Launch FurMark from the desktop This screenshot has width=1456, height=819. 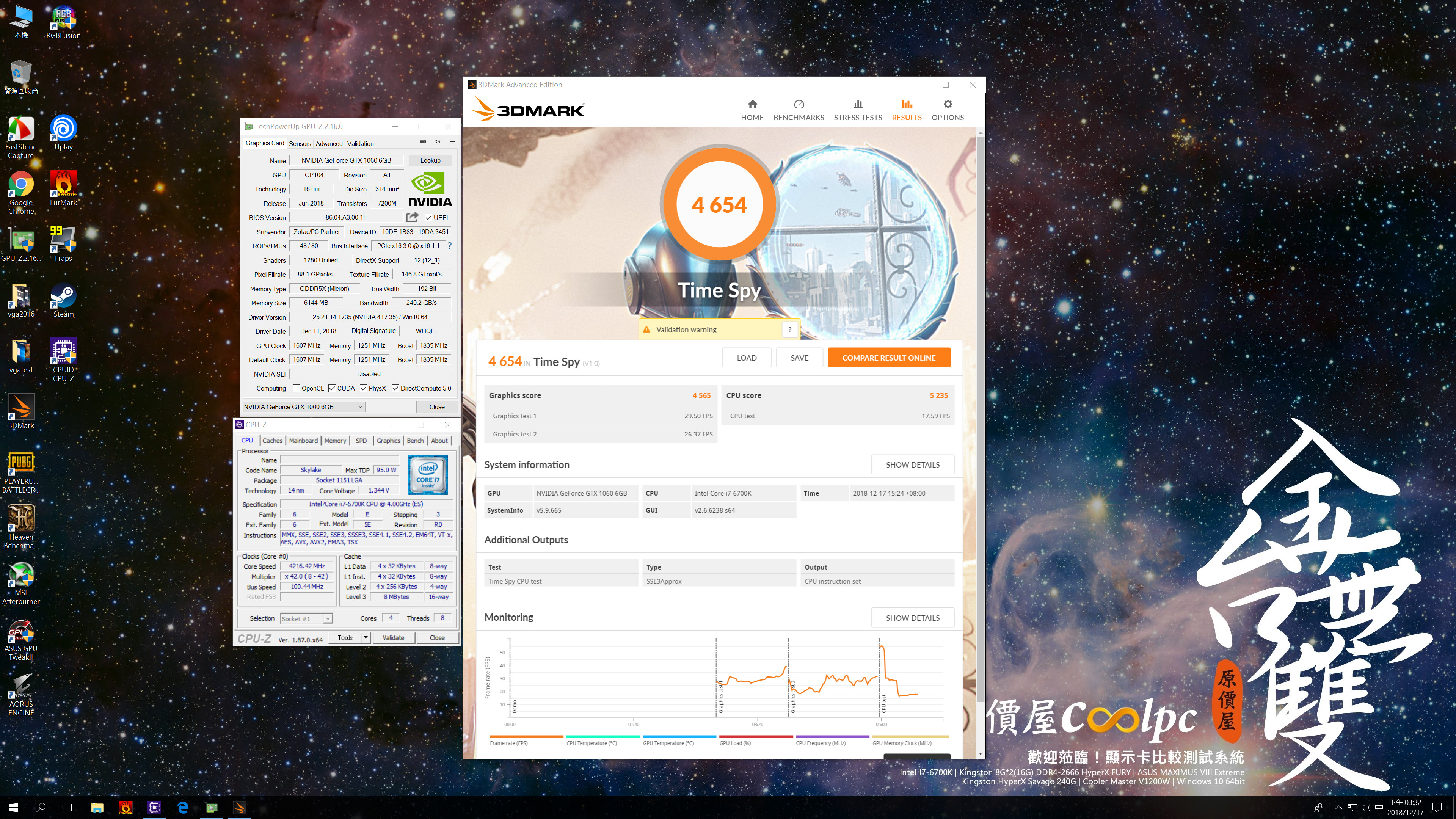63,189
